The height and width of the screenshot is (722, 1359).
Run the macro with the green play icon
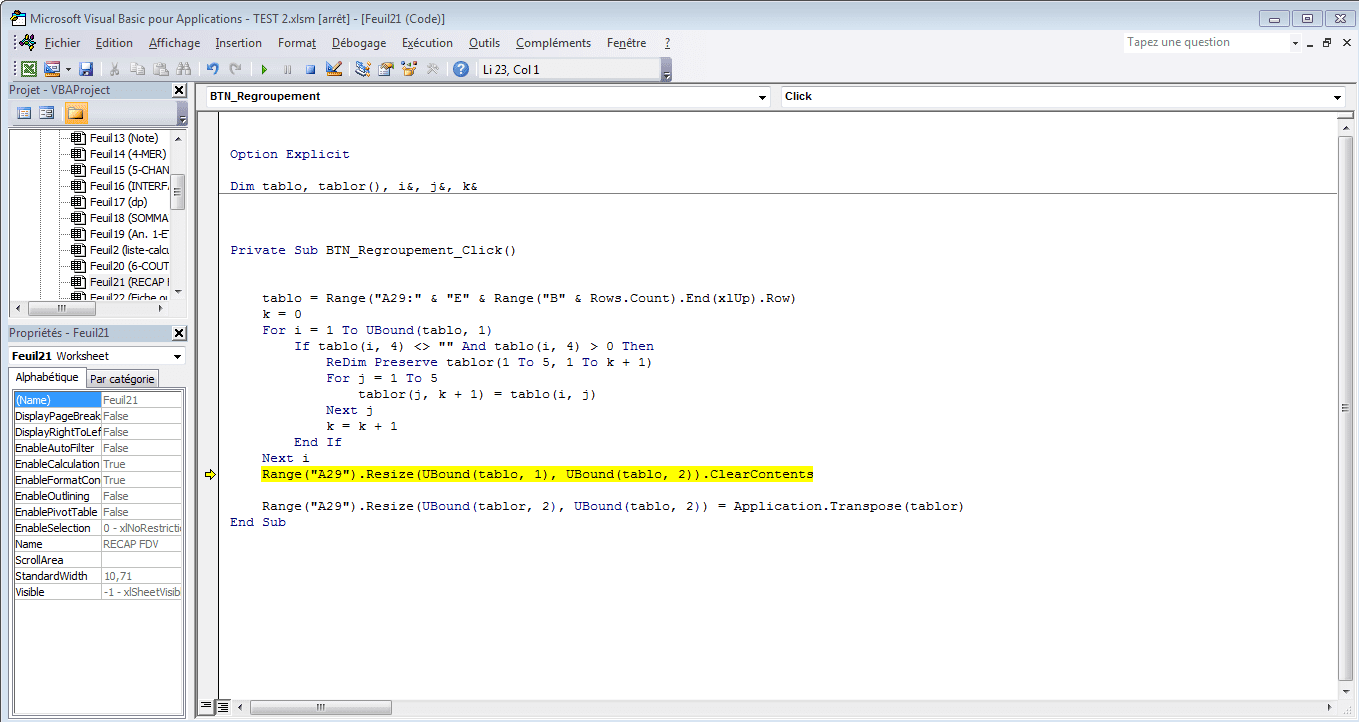click(264, 69)
